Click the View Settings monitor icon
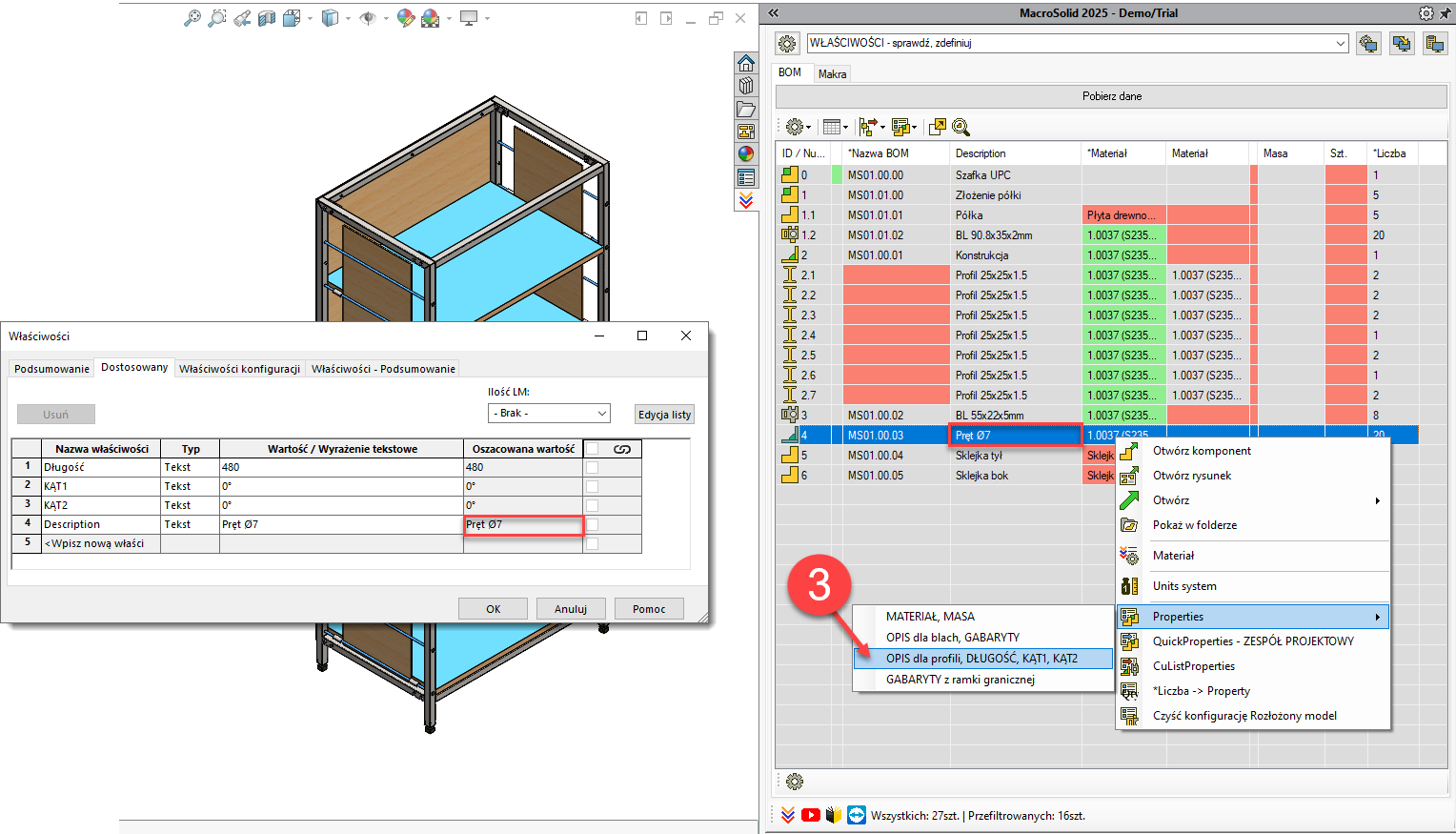The image size is (1456, 834). click(x=469, y=18)
